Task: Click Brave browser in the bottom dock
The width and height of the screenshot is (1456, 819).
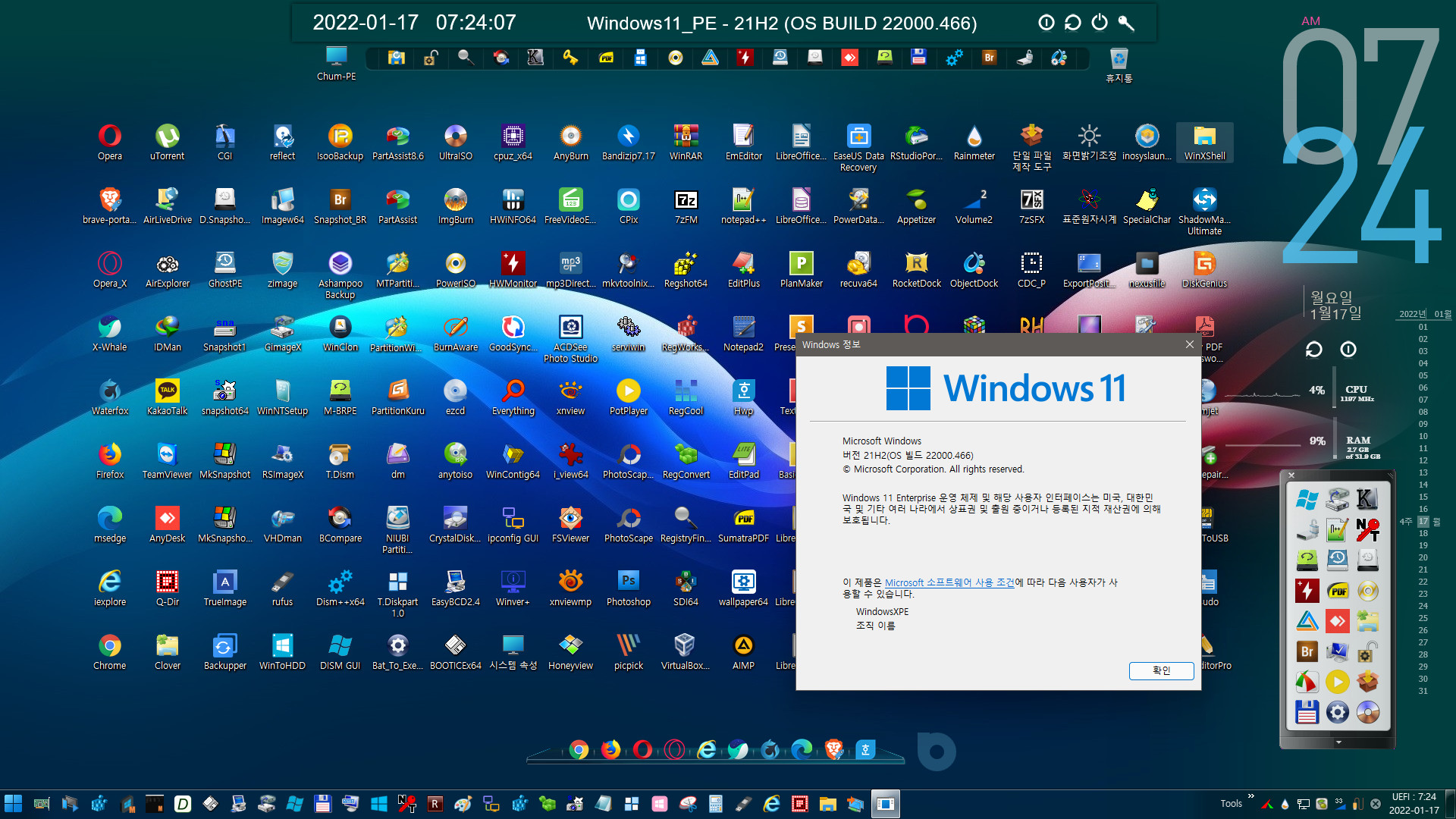Action: tap(834, 749)
